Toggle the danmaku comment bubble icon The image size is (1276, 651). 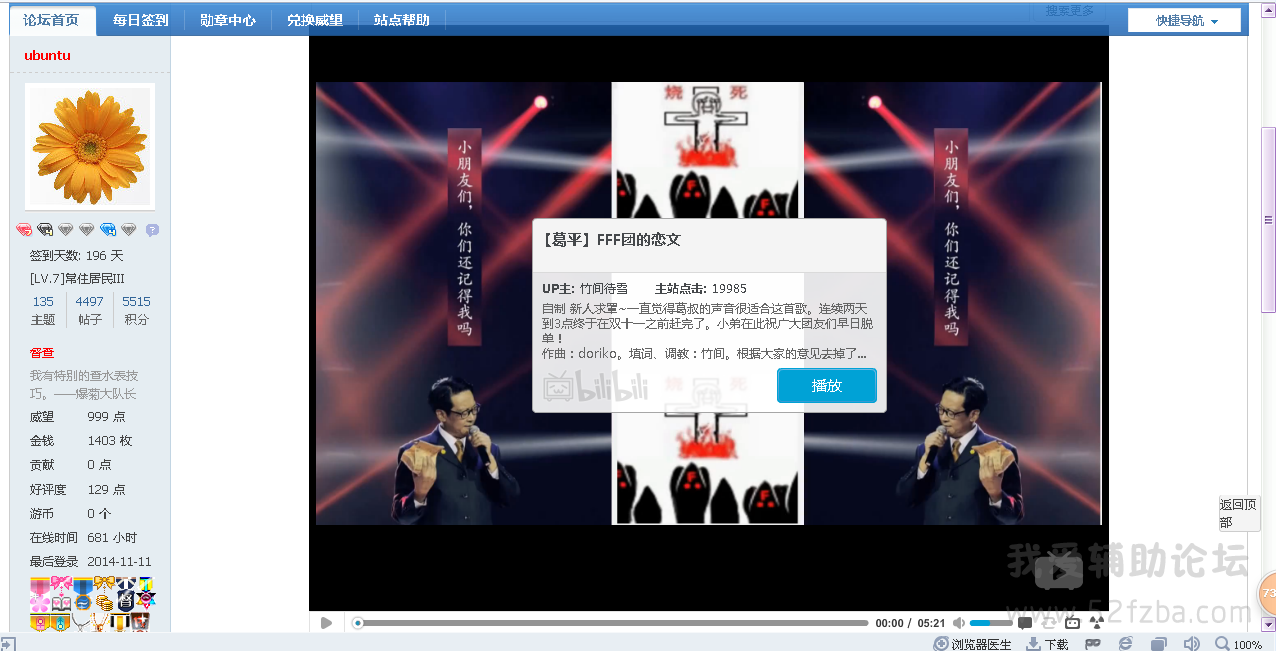click(1025, 623)
